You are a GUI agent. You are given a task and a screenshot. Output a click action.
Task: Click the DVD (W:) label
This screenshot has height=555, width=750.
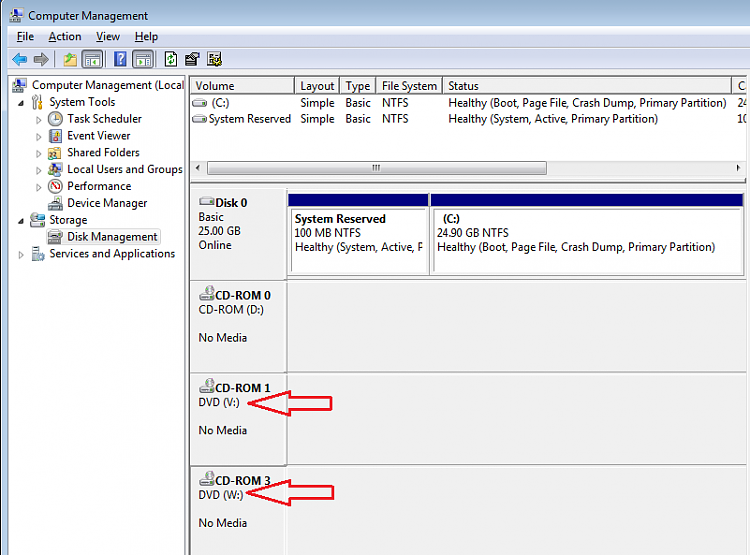(221, 495)
